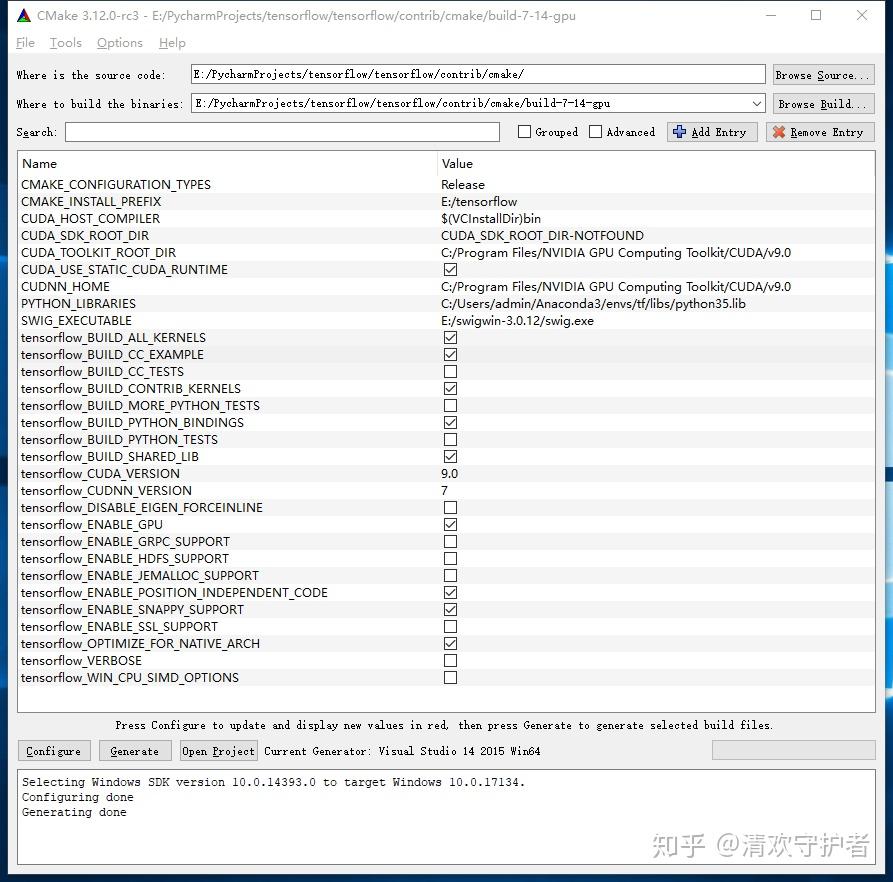
Task: Click the Open Project button
Action: point(219,750)
